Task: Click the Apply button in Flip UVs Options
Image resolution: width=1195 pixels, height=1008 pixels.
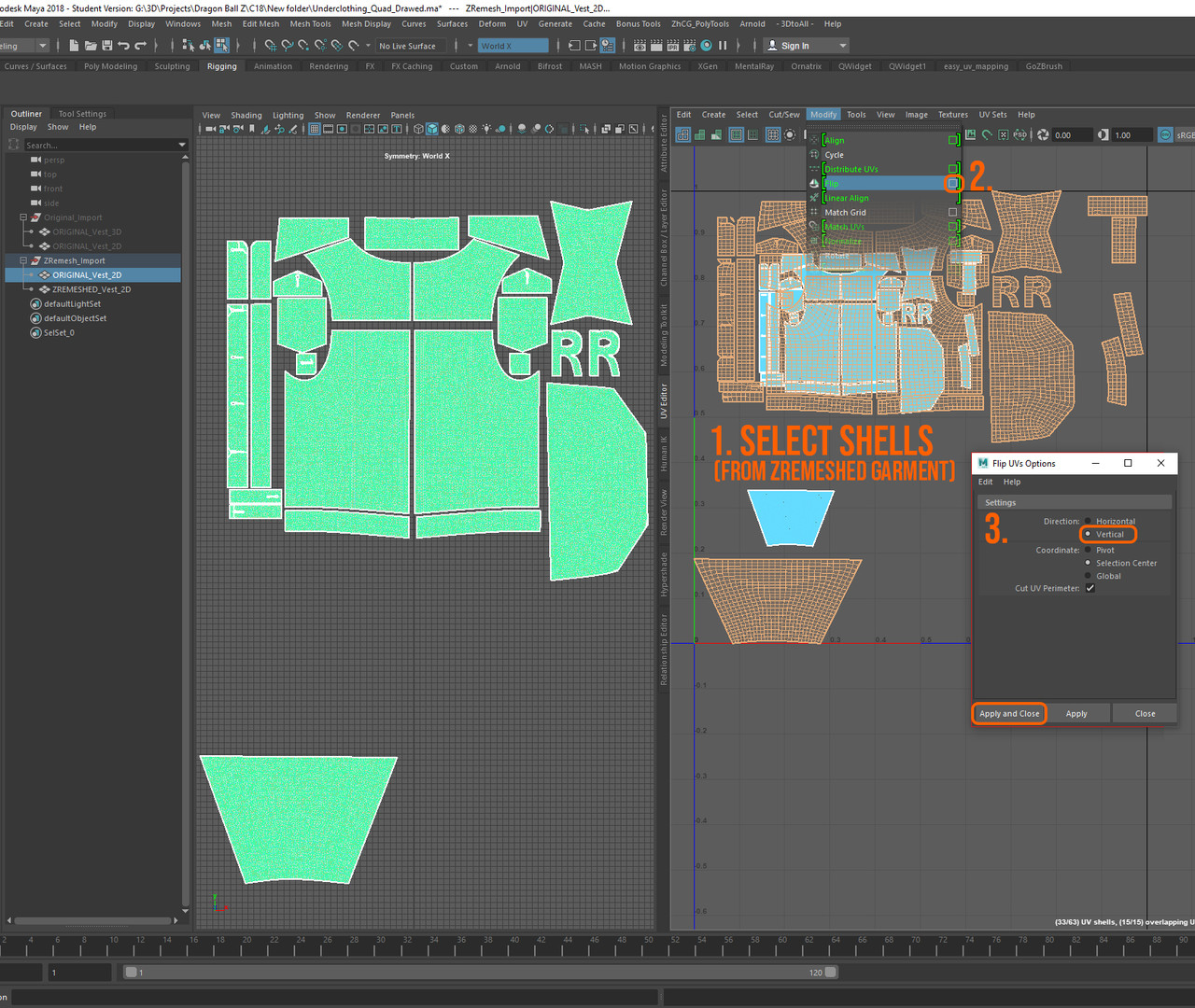Action: pyautogui.click(x=1075, y=713)
